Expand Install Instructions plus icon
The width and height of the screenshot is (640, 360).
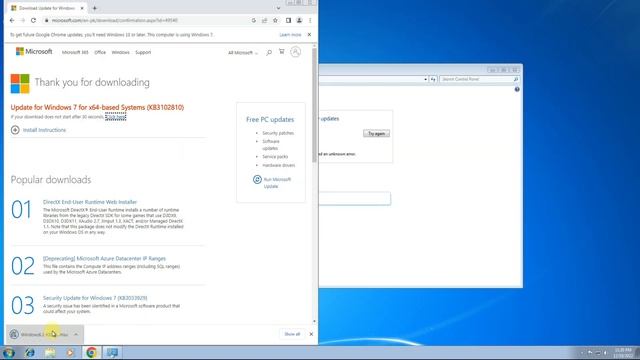[x=15, y=130]
